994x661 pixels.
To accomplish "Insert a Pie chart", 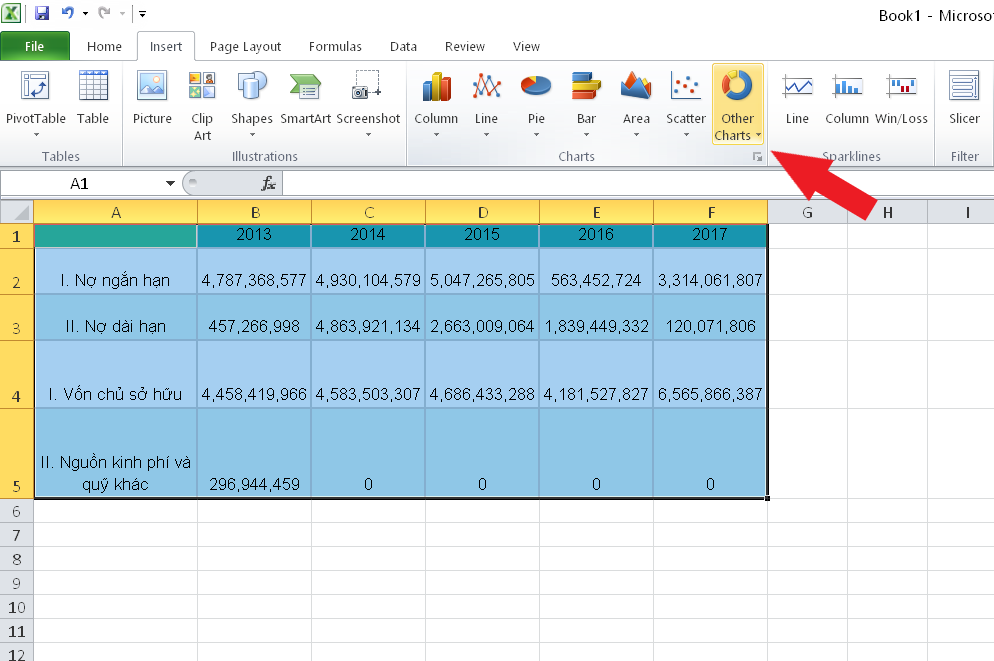I will pos(536,105).
